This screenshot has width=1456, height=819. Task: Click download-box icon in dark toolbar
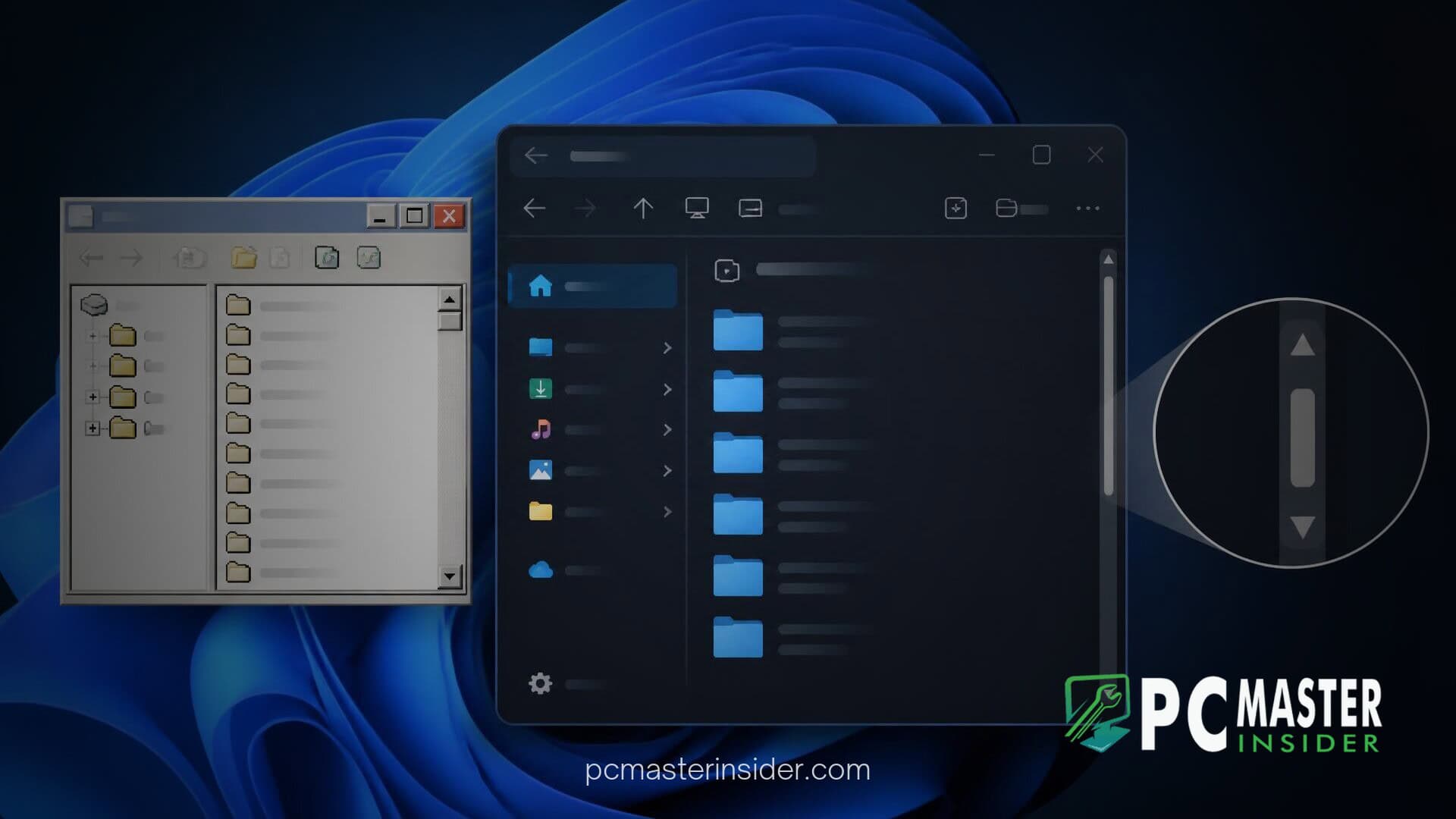click(x=955, y=208)
